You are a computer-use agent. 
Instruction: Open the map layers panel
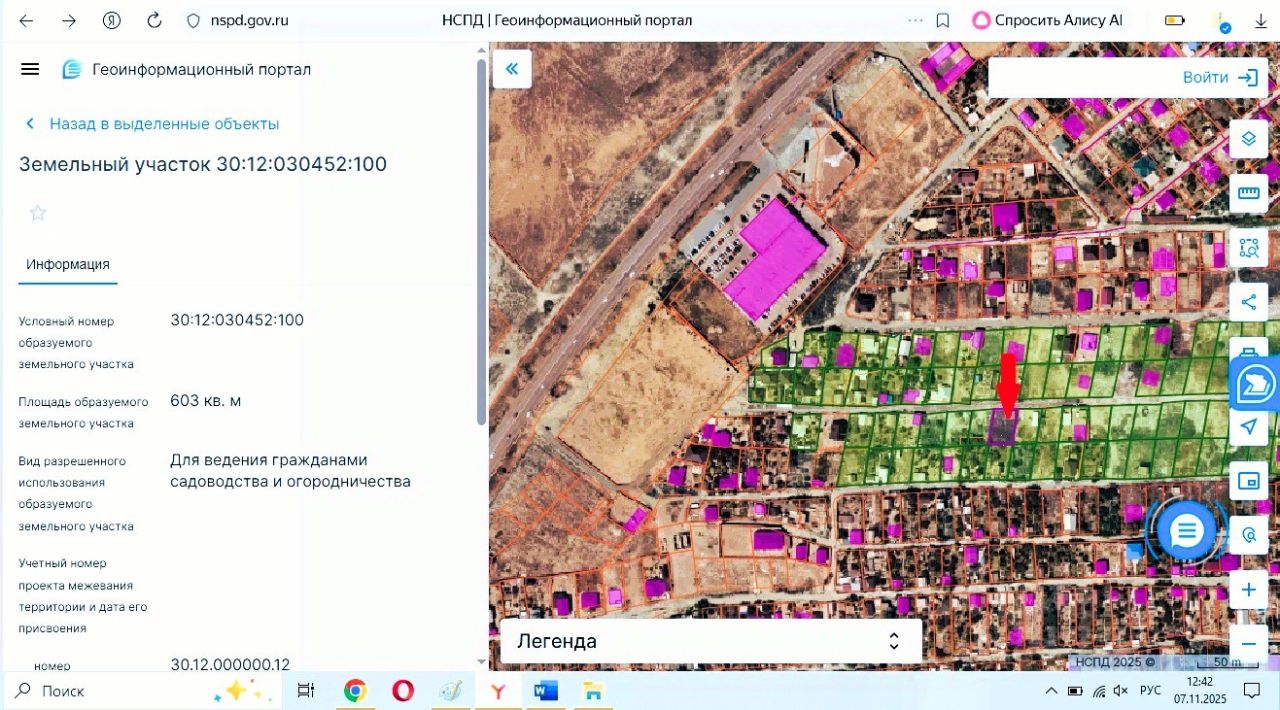[1248, 138]
